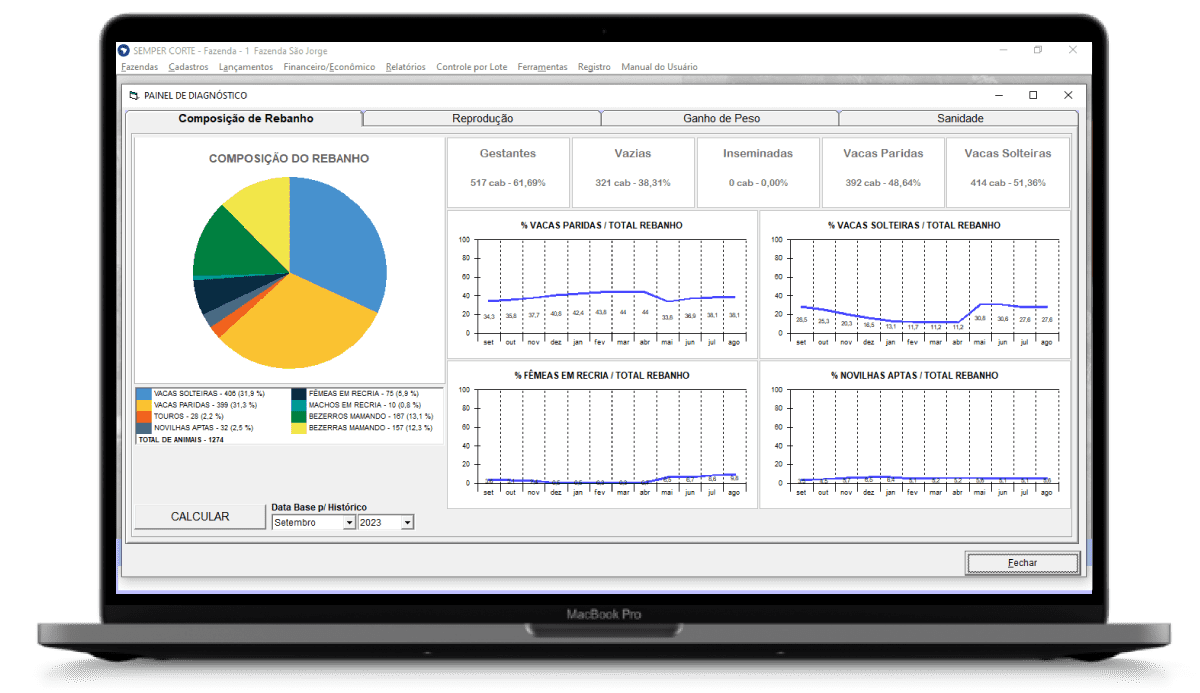Open the Relatórios menu
Image resolution: width=1200 pixels, height=693 pixels.
[405, 67]
